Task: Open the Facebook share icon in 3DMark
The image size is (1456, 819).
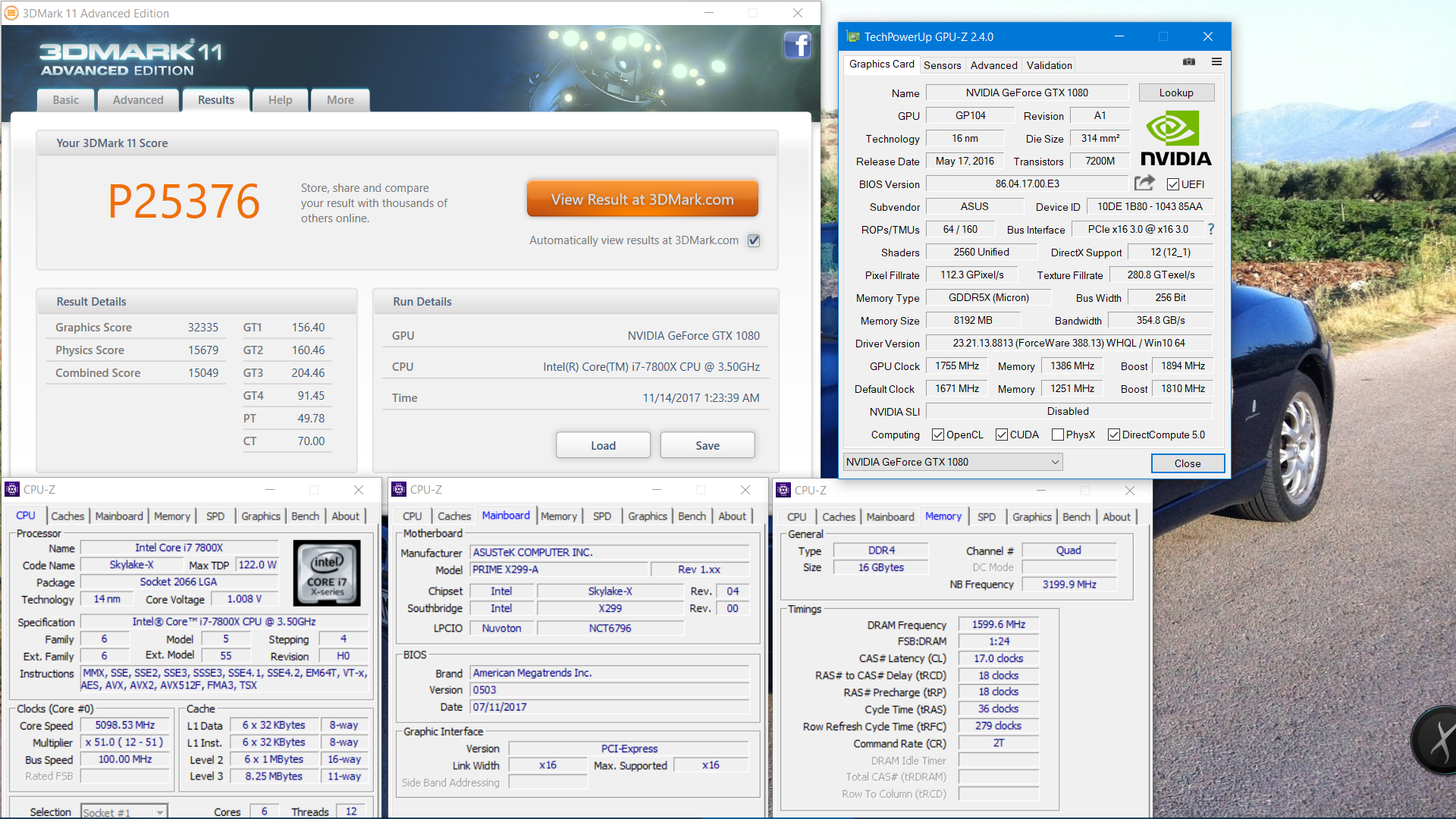Action: (x=797, y=45)
